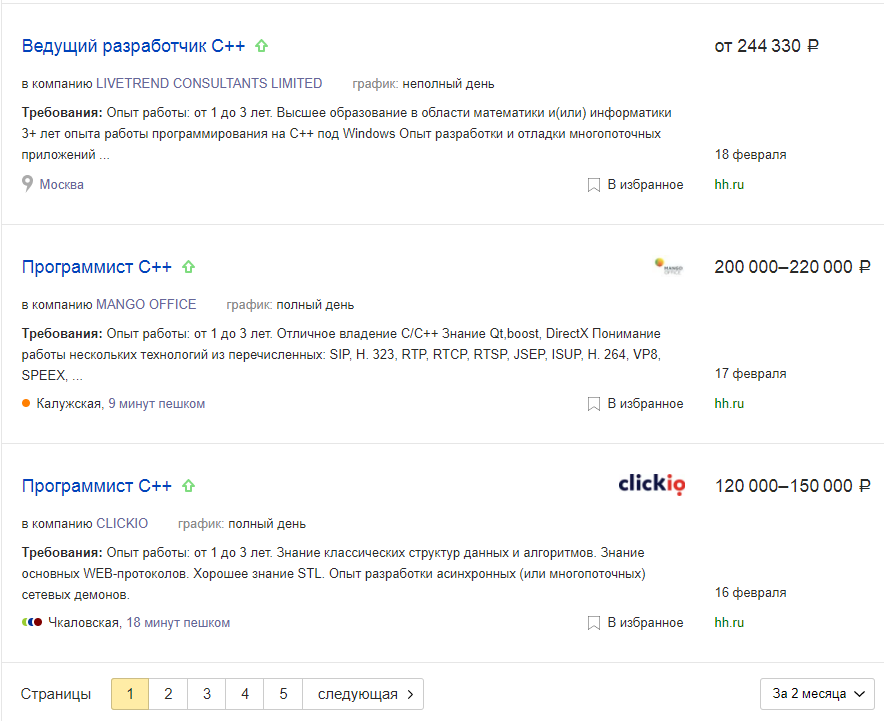Open hh.ru source link for 17 февраля listing

729,404
